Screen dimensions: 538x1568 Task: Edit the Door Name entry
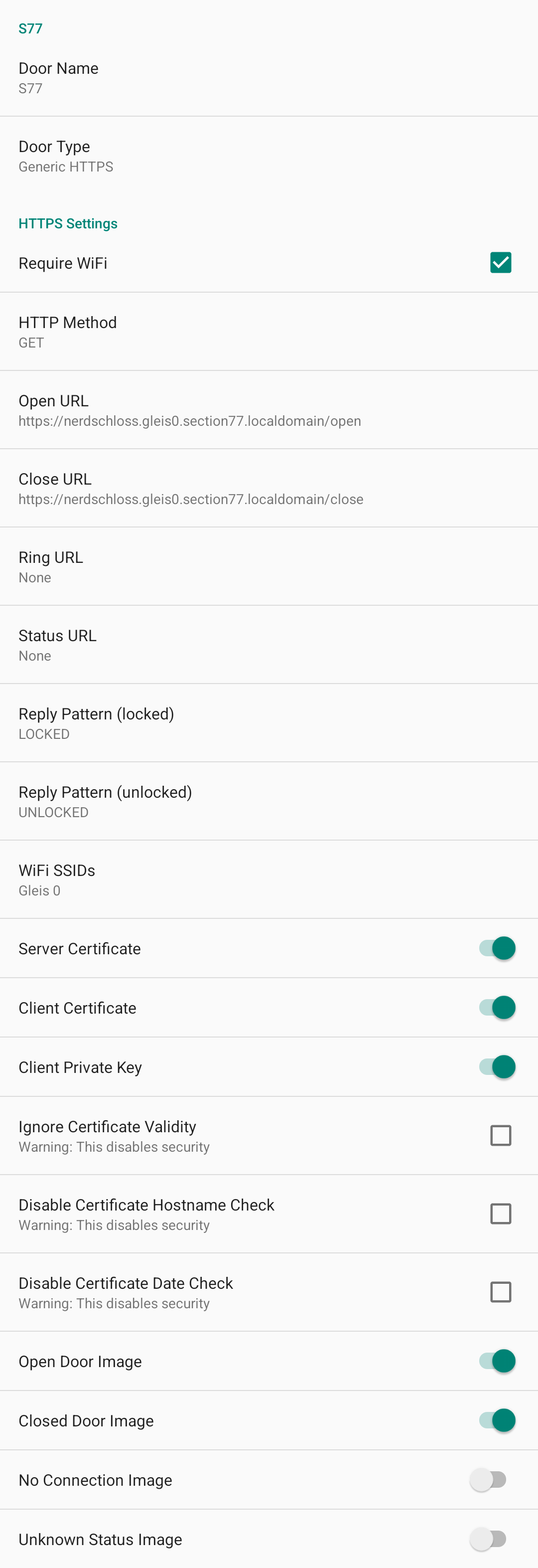(x=269, y=77)
